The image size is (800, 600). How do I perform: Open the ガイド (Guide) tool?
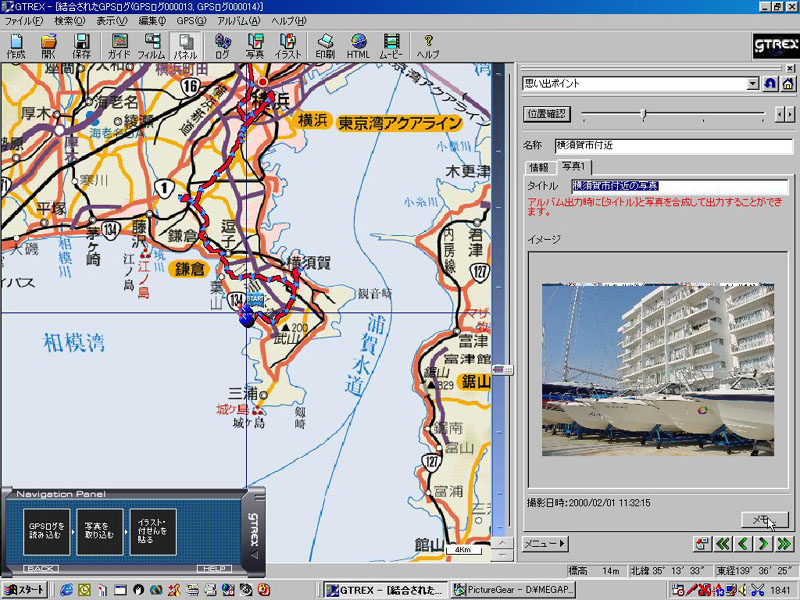(119, 46)
